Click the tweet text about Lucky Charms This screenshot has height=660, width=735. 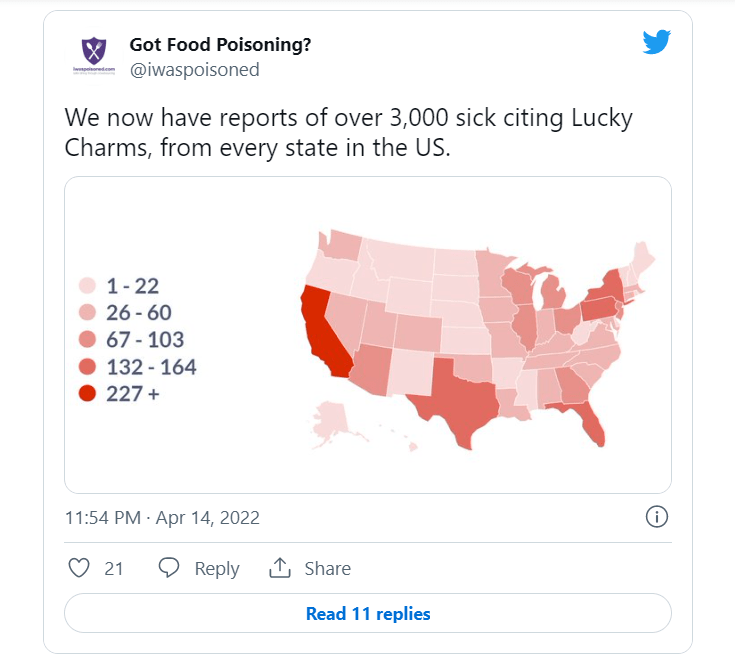point(348,133)
